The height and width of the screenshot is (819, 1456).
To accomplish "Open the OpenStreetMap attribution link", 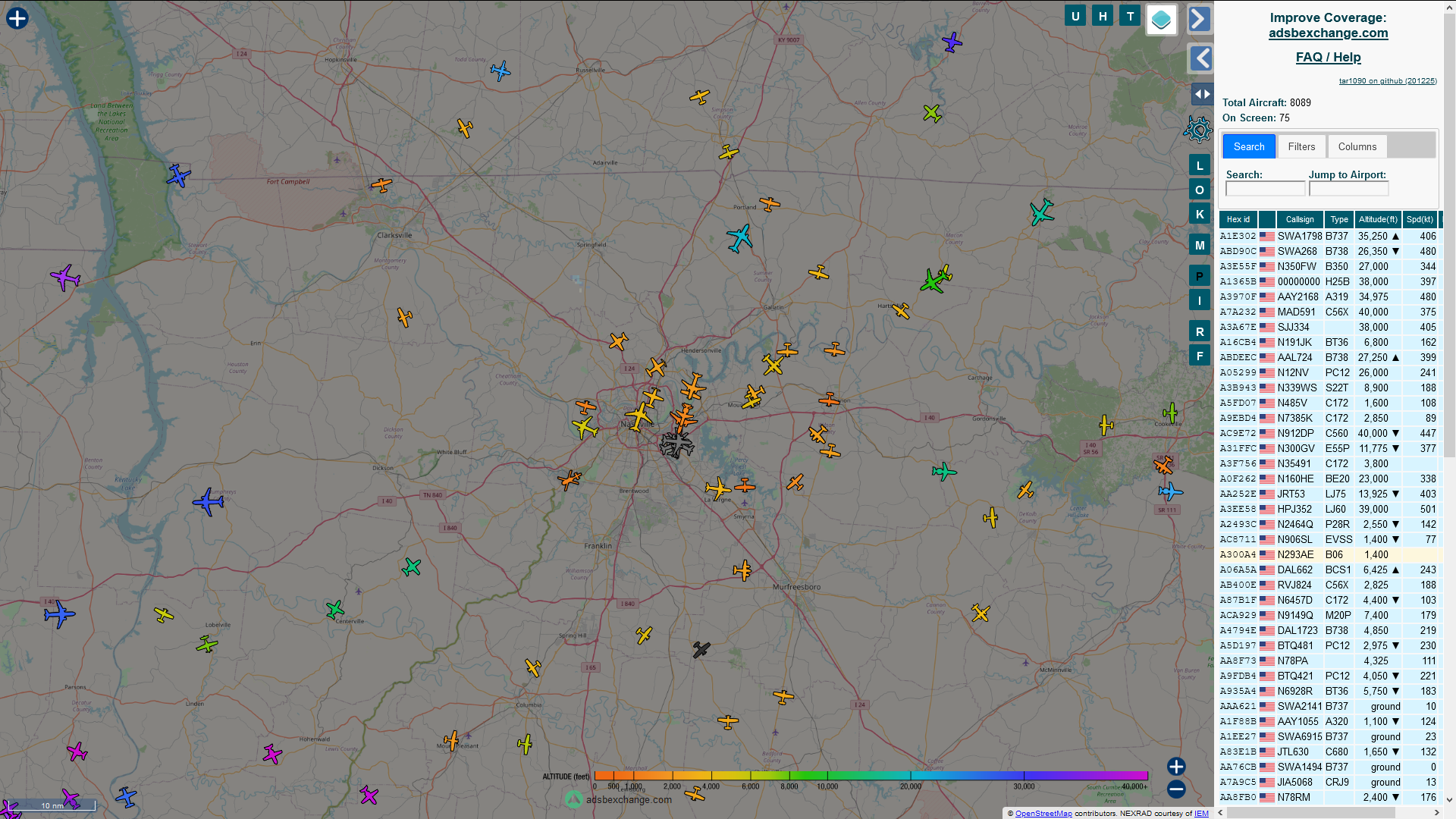I will pos(1043,813).
